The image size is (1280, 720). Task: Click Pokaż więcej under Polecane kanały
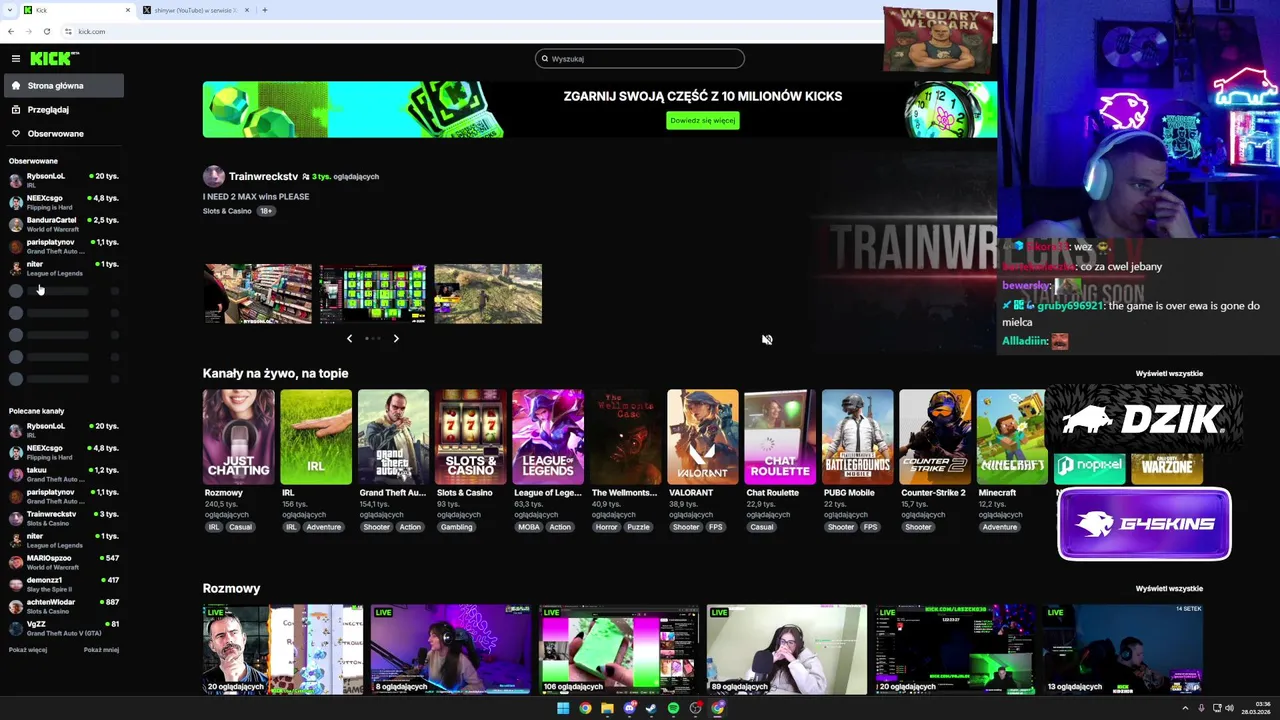(x=28, y=650)
